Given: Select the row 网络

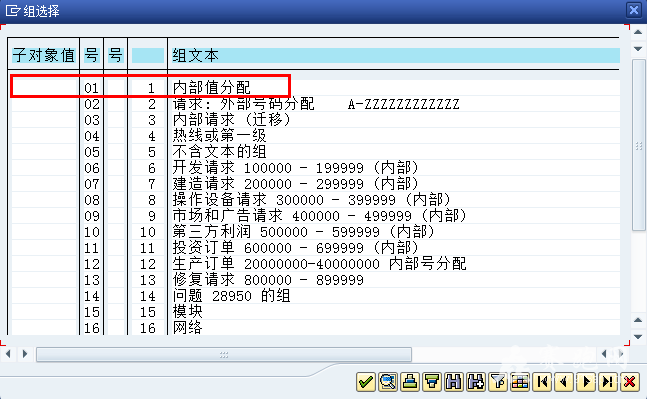Looking at the screenshot, I should pyautogui.click(x=316, y=328).
